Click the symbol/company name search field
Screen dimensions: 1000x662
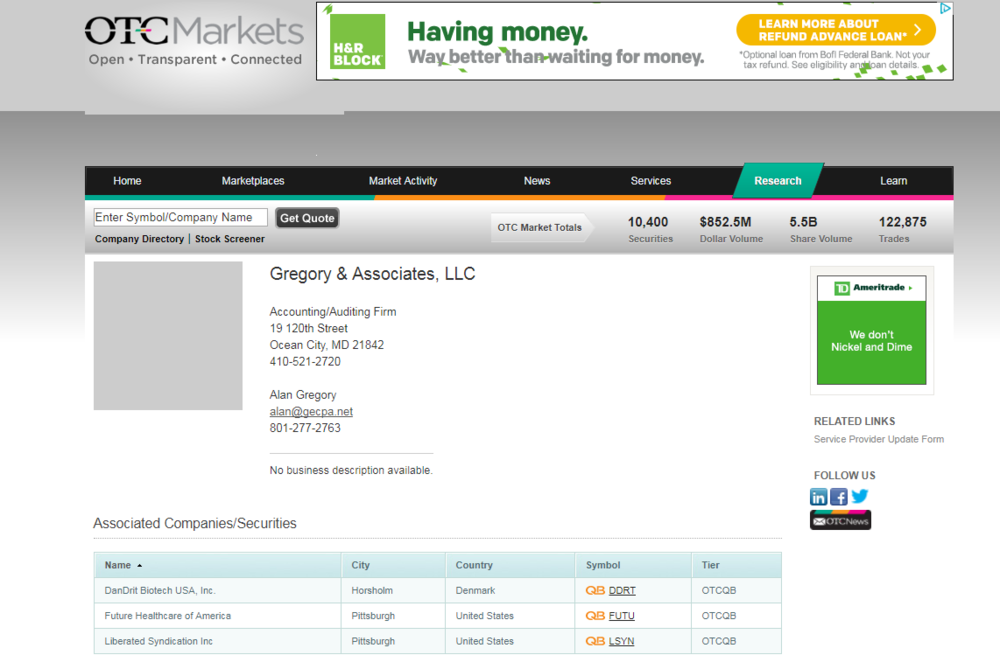click(180, 217)
